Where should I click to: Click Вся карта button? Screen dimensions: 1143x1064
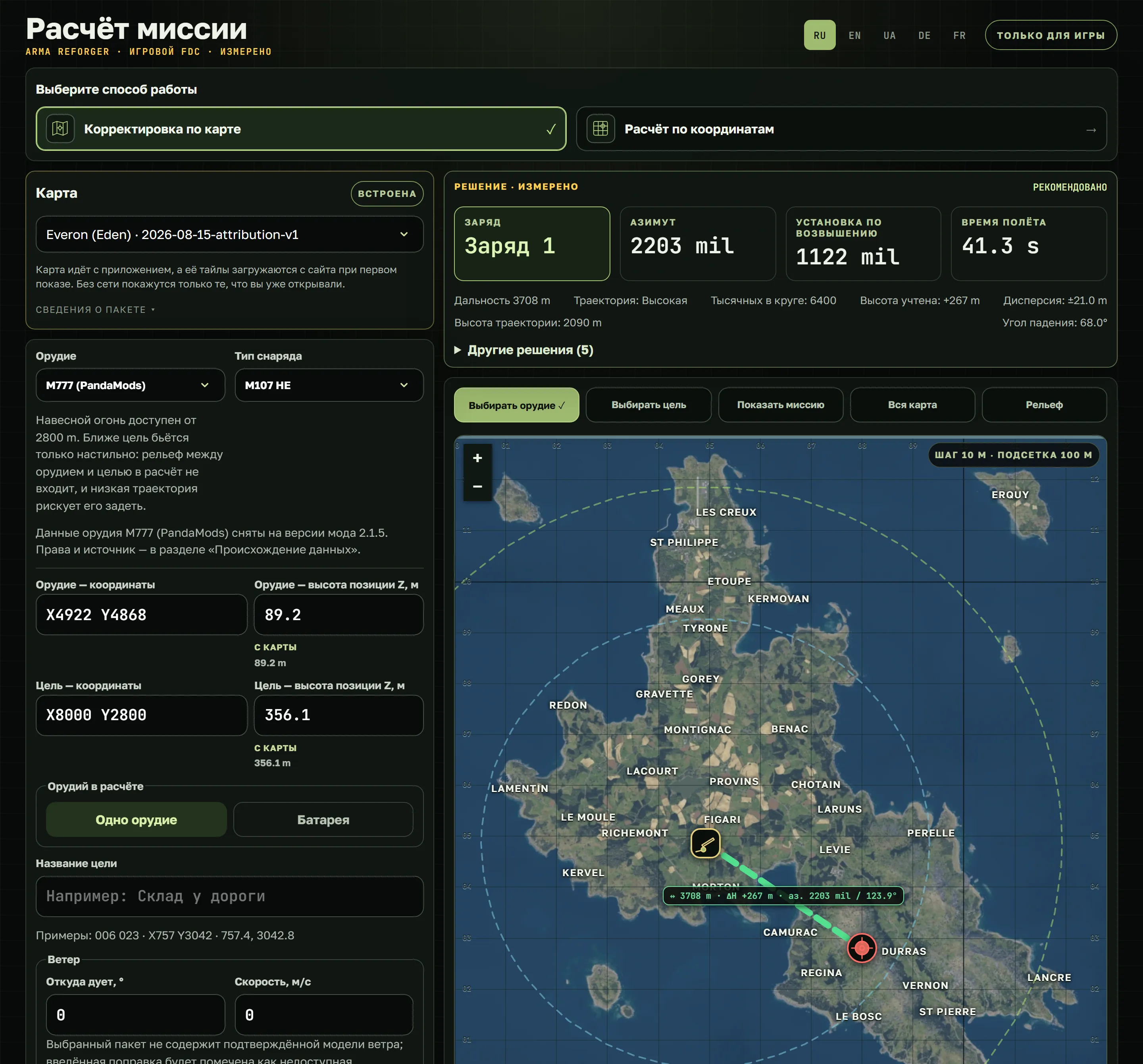pos(912,405)
